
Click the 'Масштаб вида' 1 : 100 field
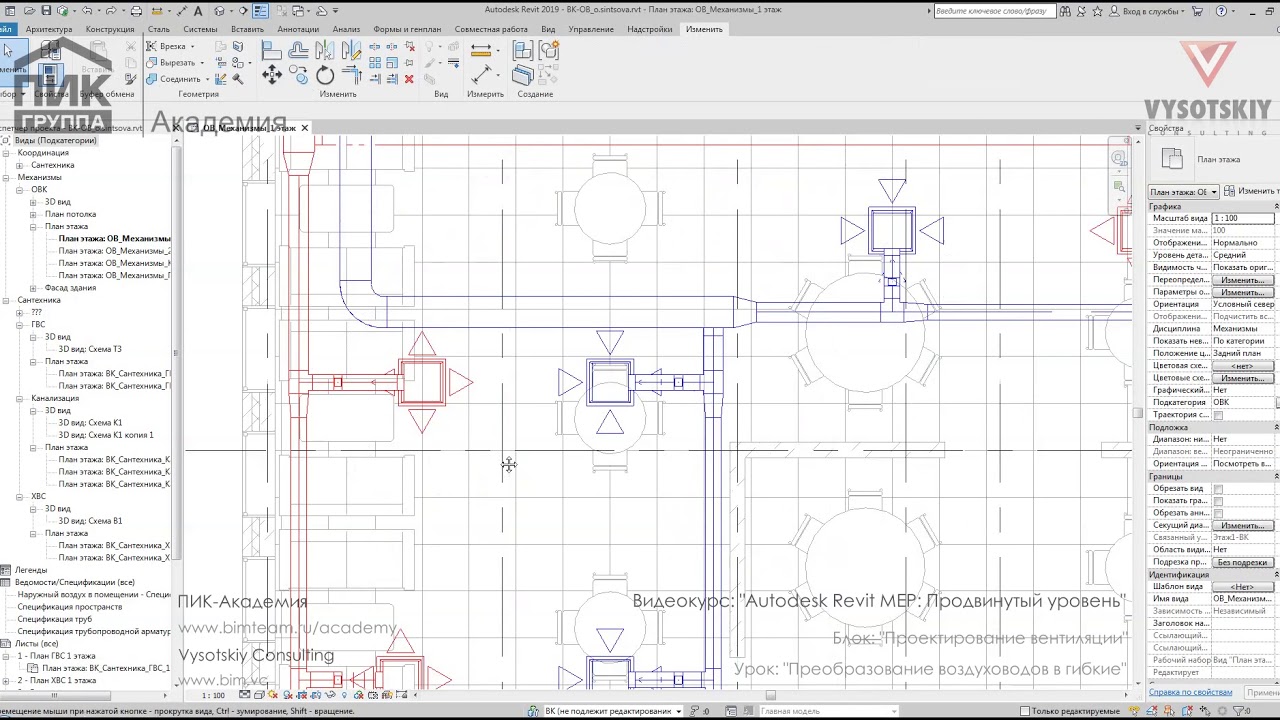[1243, 218]
